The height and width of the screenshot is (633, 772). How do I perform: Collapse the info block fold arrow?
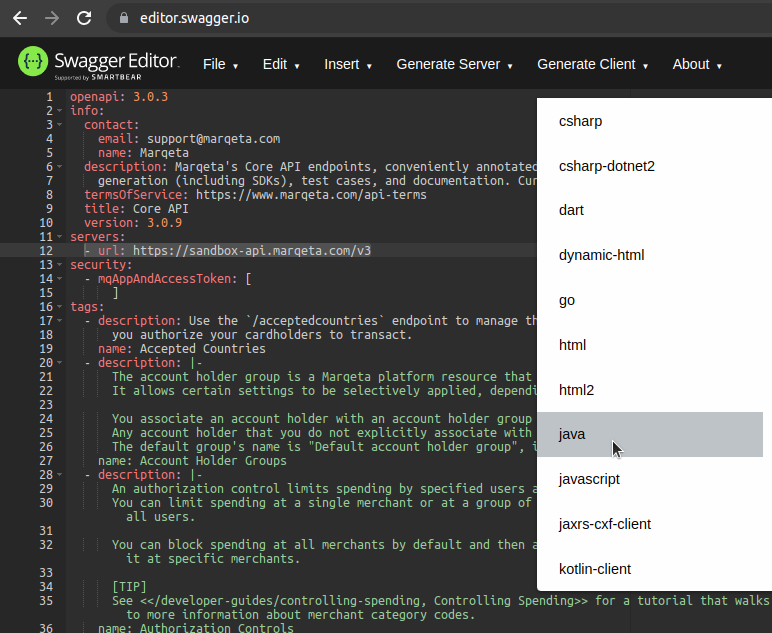click(x=61, y=111)
